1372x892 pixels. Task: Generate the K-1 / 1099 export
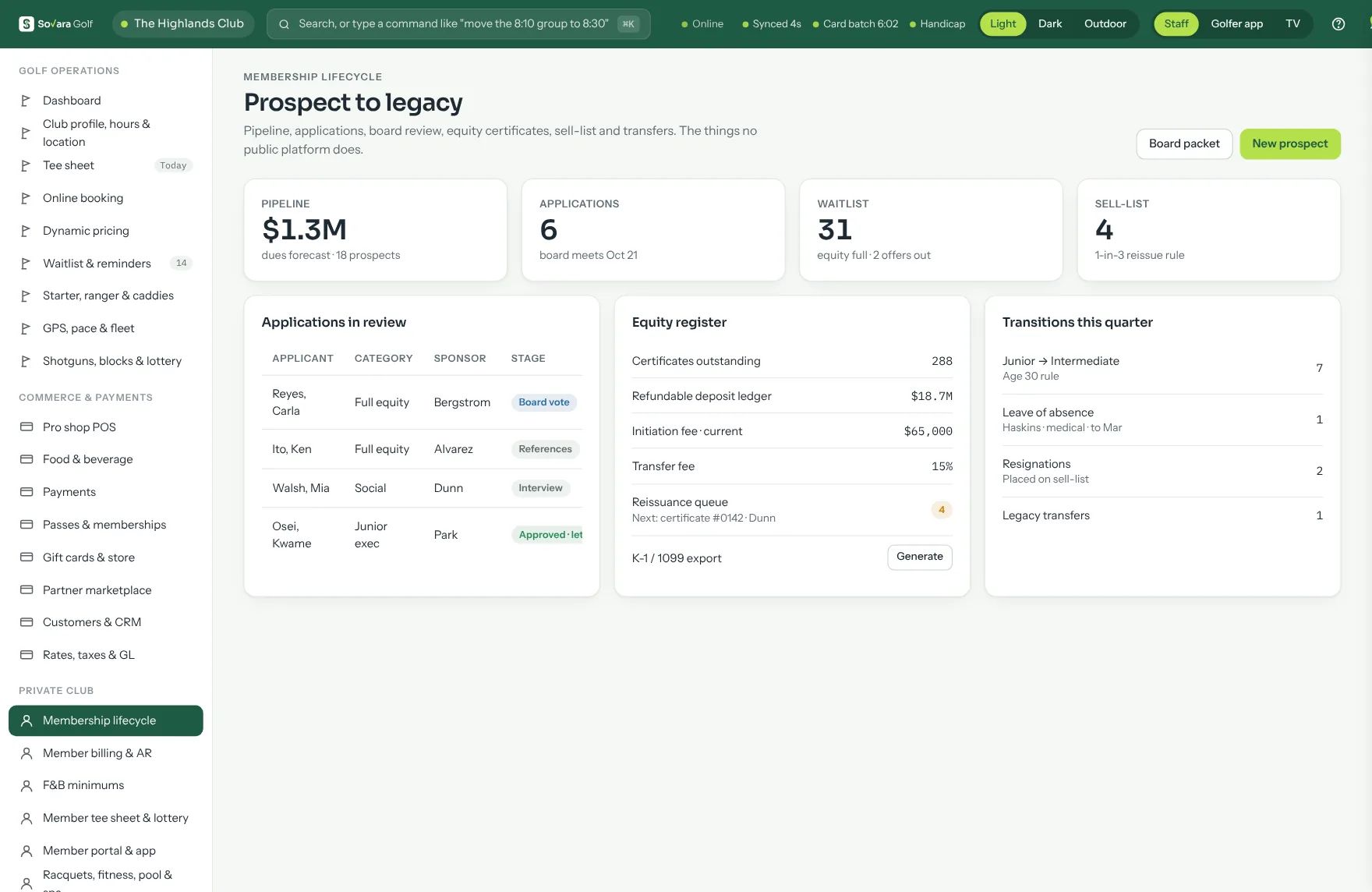(919, 557)
